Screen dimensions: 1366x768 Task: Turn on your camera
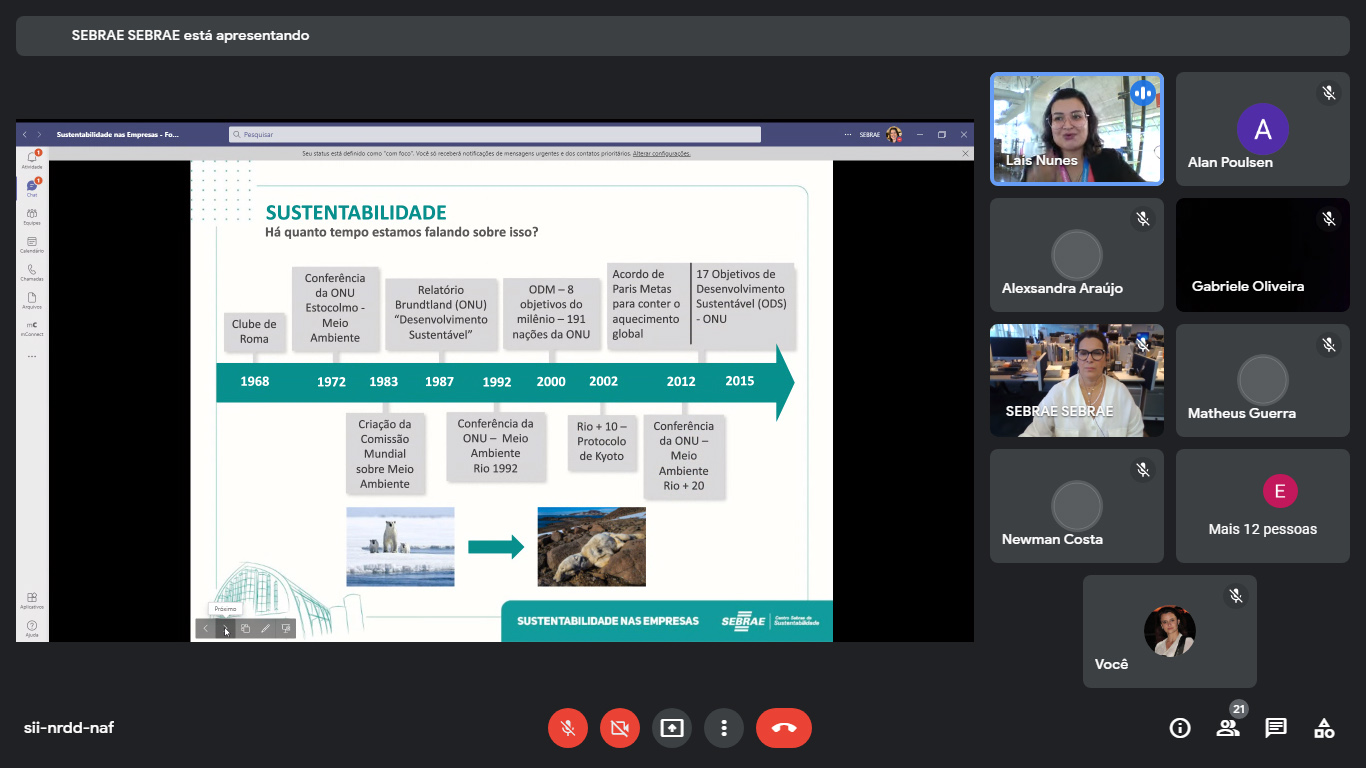point(620,728)
